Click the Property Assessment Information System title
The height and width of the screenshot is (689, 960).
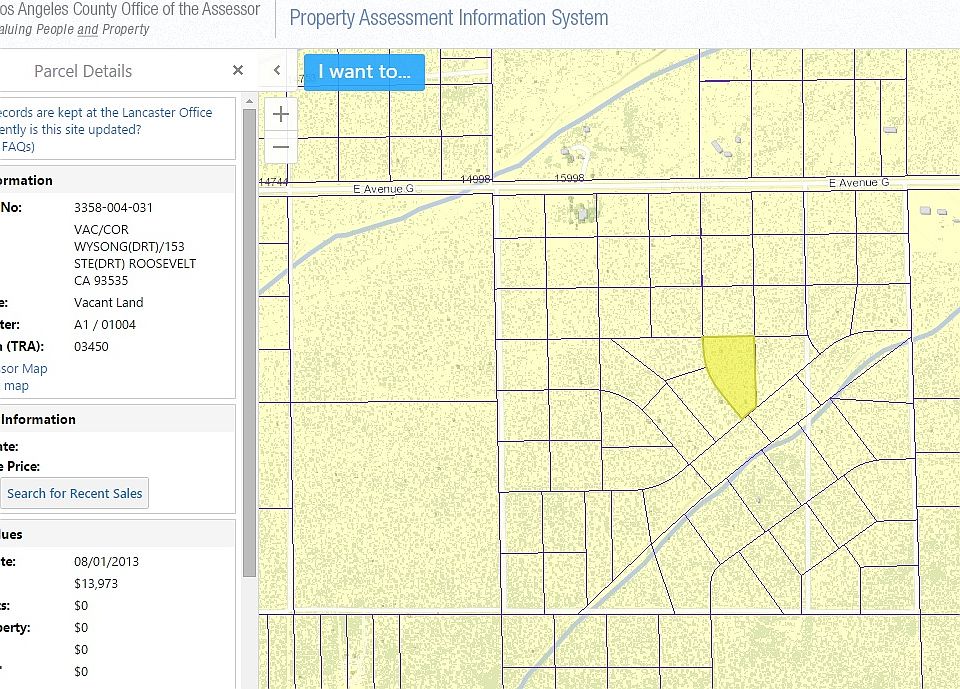click(x=449, y=18)
